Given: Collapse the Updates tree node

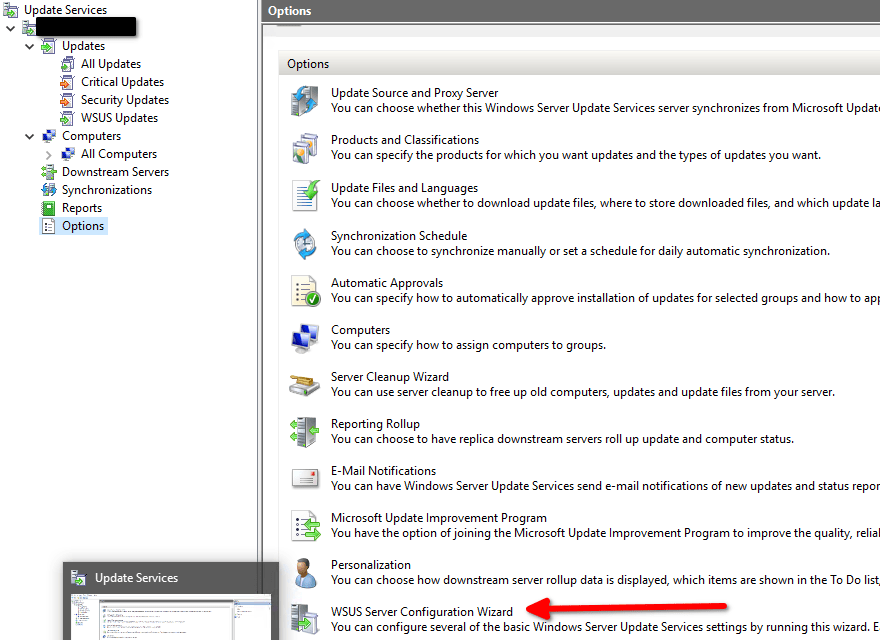Looking at the screenshot, I should point(30,46).
